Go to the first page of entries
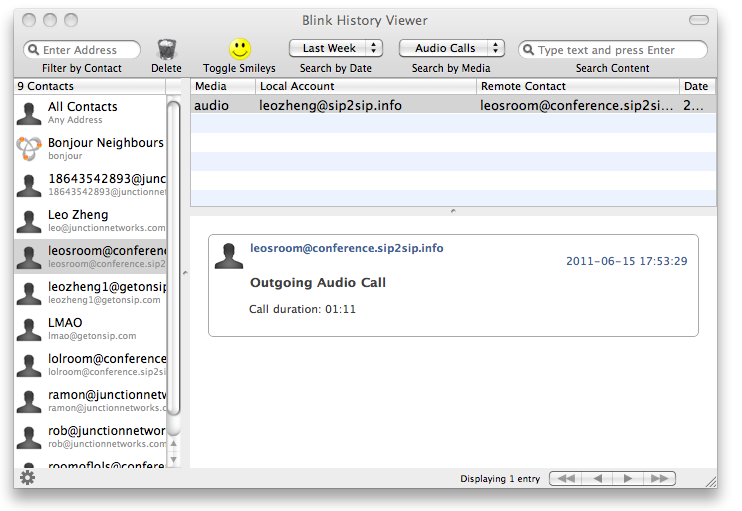 [x=566, y=479]
